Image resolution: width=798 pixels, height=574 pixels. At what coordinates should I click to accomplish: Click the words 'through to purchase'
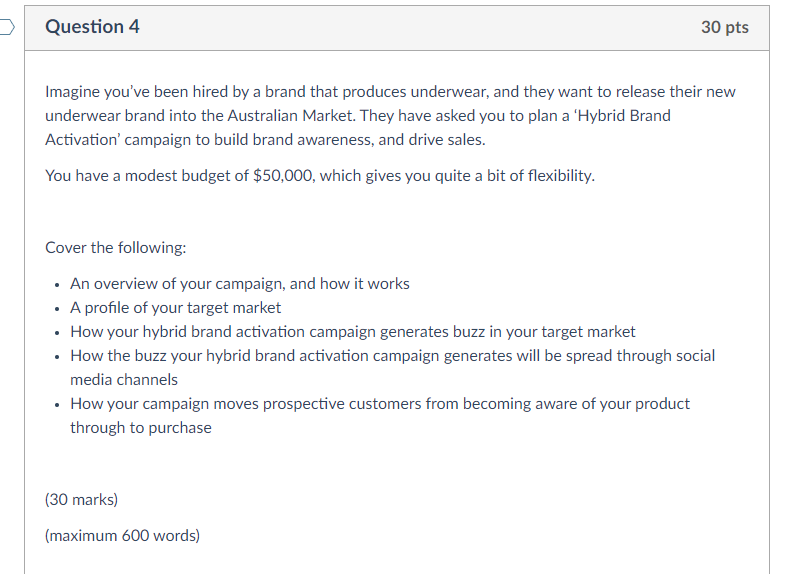(x=141, y=427)
